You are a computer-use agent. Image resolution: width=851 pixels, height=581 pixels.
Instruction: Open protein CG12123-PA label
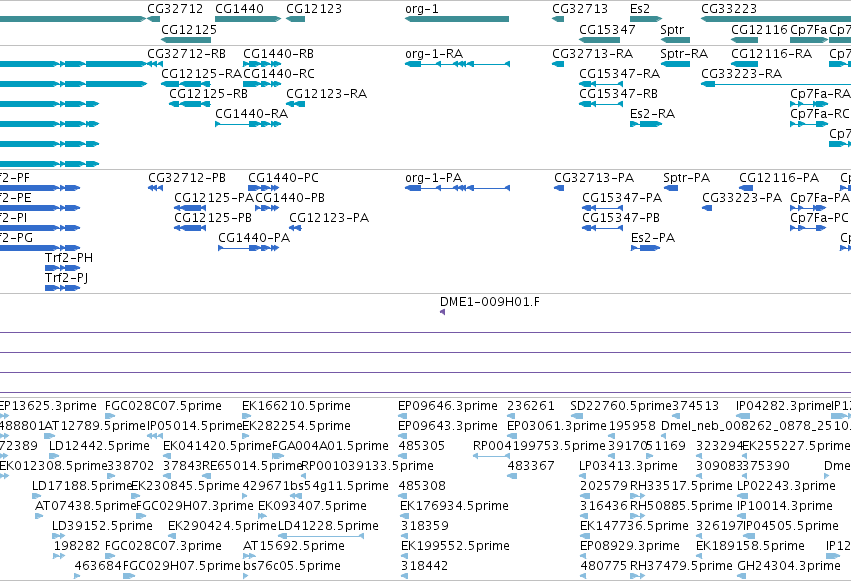(x=329, y=218)
